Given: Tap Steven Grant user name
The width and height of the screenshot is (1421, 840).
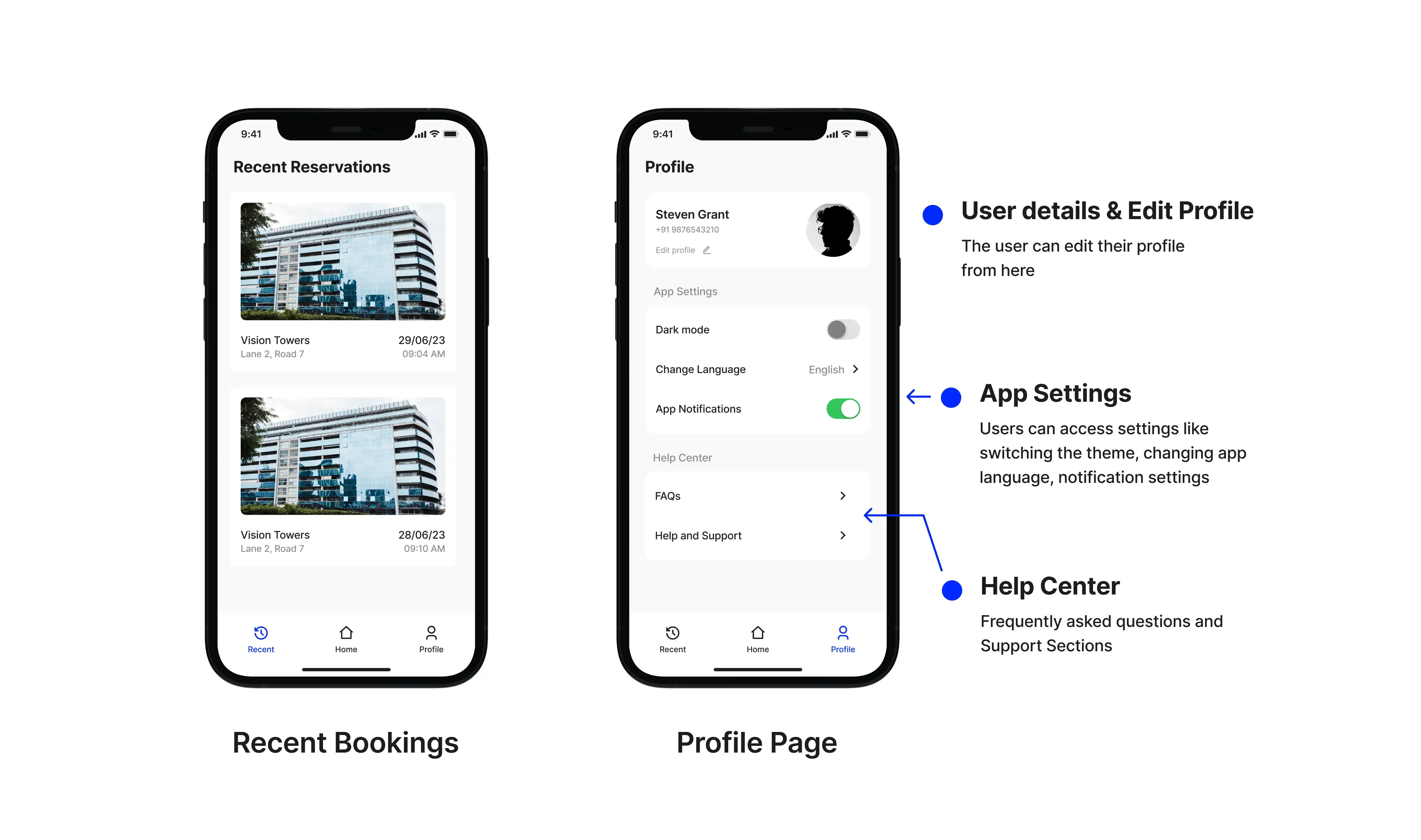Looking at the screenshot, I should [693, 213].
